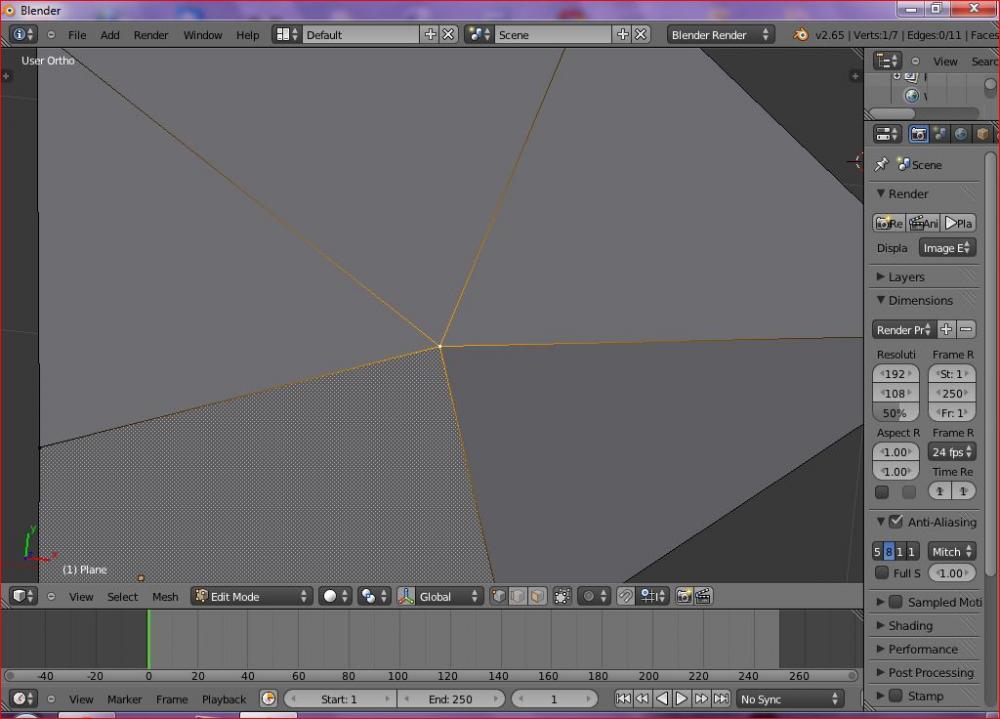The height and width of the screenshot is (719, 1000).
Task: Switch to Object properties tab
Action: (x=982, y=134)
